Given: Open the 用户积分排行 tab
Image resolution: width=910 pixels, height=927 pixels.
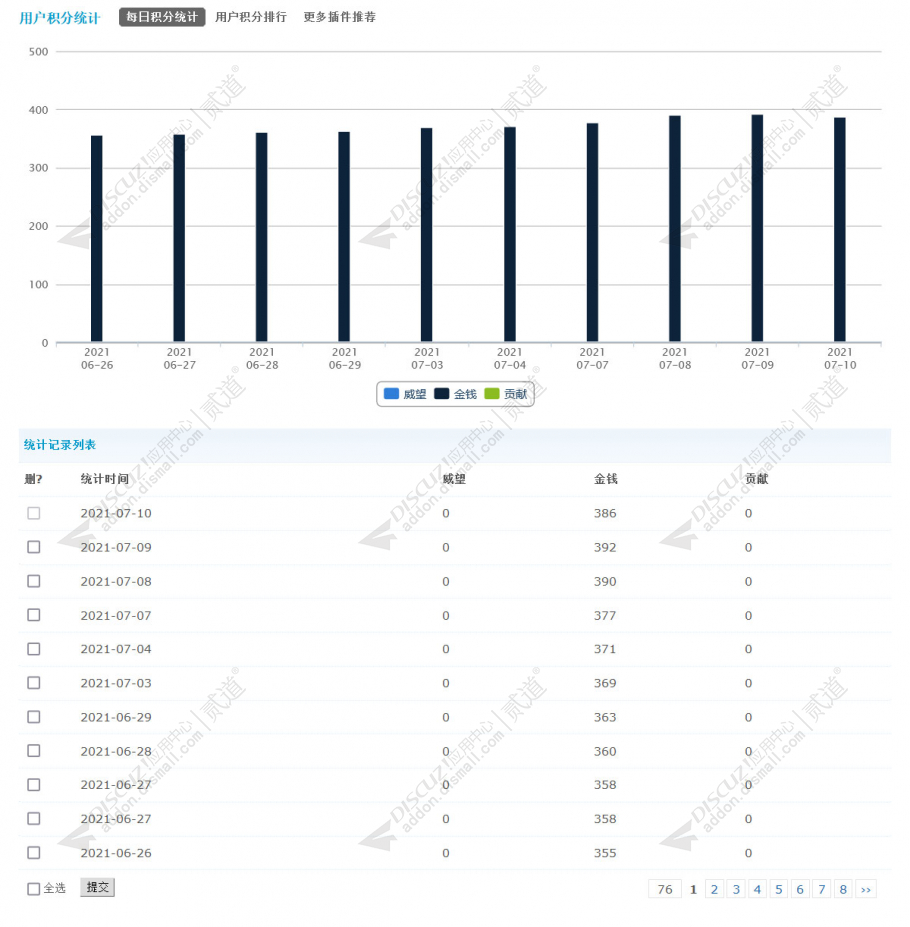Looking at the screenshot, I should [x=251, y=17].
